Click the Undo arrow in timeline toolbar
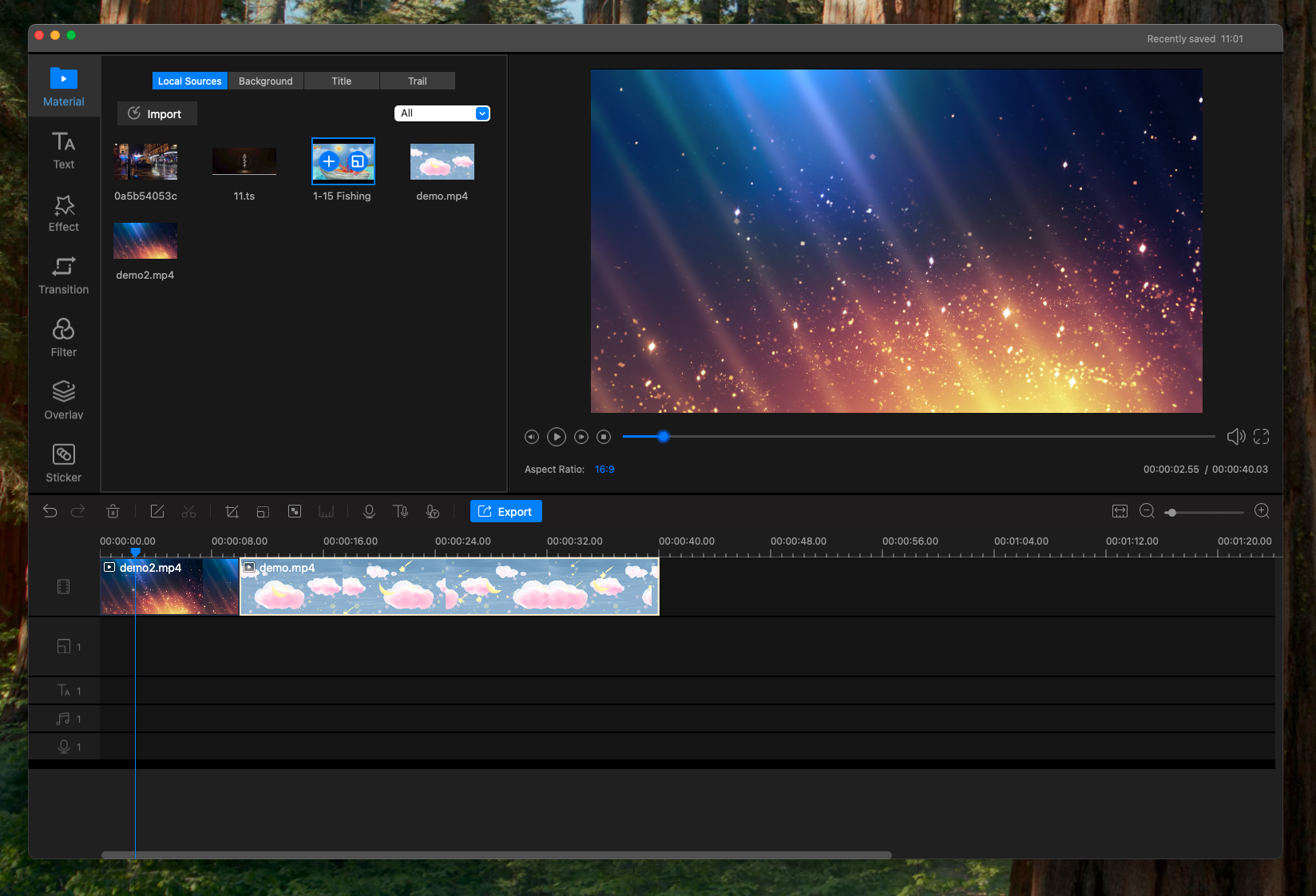The image size is (1316, 896). (x=50, y=511)
